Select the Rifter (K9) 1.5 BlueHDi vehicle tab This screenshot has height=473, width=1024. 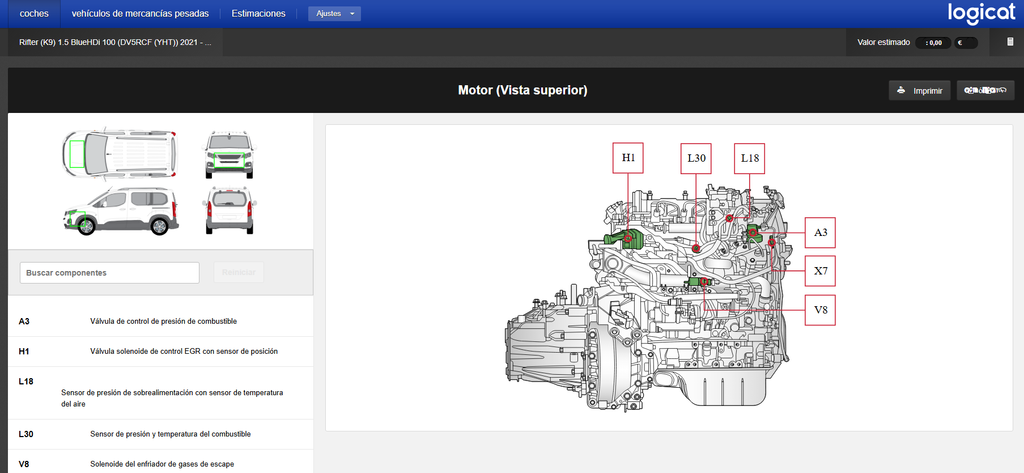click(x=116, y=42)
